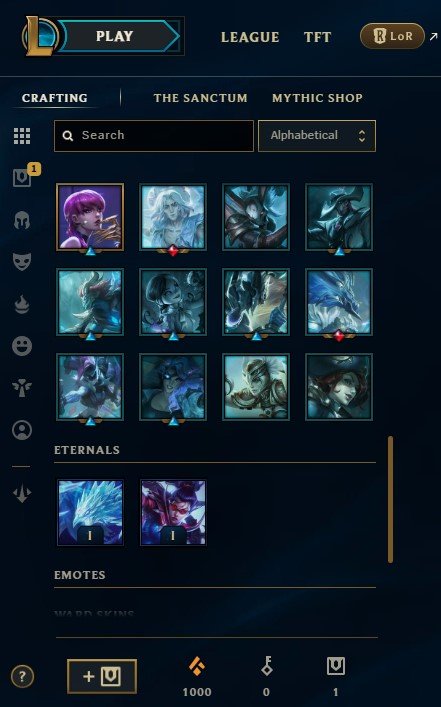This screenshot has width=441, height=707.
Task: Click the loot list vertical scrollbar
Action: pyautogui.click(x=390, y=499)
